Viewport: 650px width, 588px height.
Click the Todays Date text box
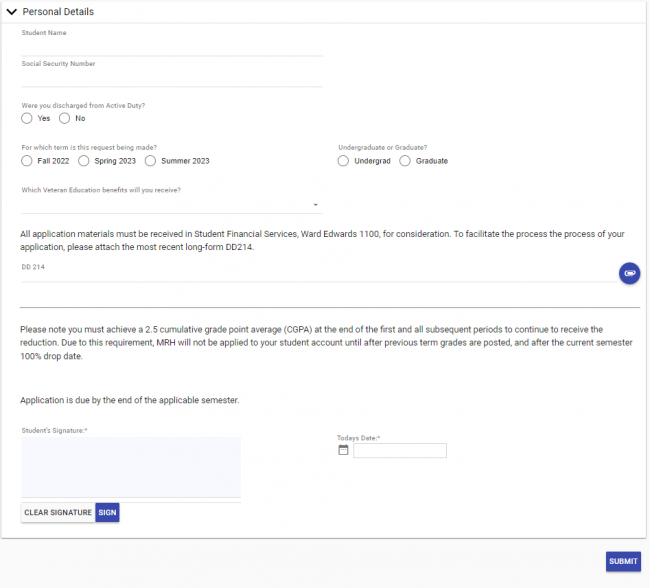click(x=400, y=451)
